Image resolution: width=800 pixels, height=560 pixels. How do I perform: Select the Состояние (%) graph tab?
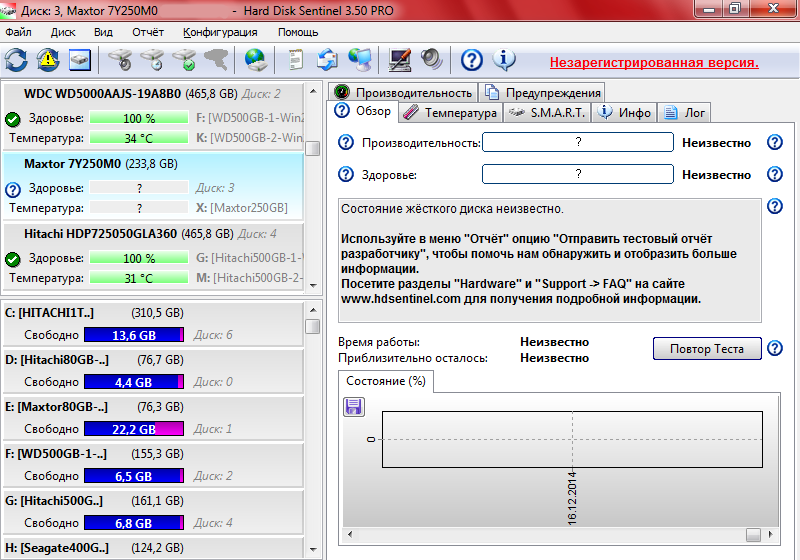coord(386,381)
